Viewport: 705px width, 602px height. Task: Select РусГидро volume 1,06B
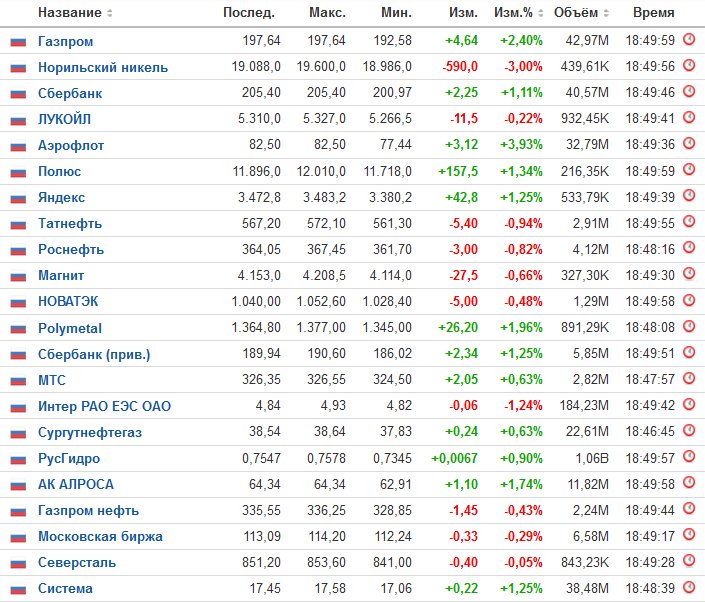coord(592,458)
